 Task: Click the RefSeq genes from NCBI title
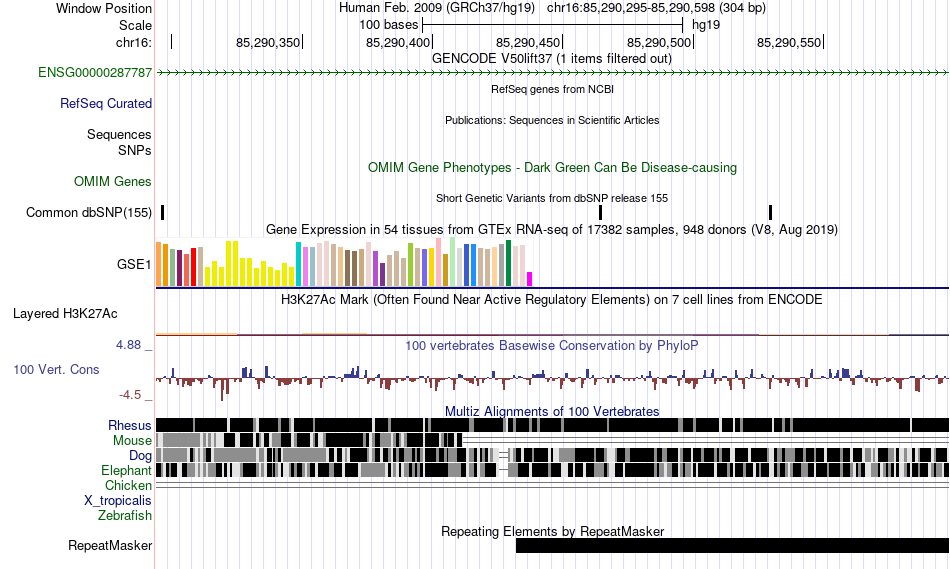(x=552, y=89)
